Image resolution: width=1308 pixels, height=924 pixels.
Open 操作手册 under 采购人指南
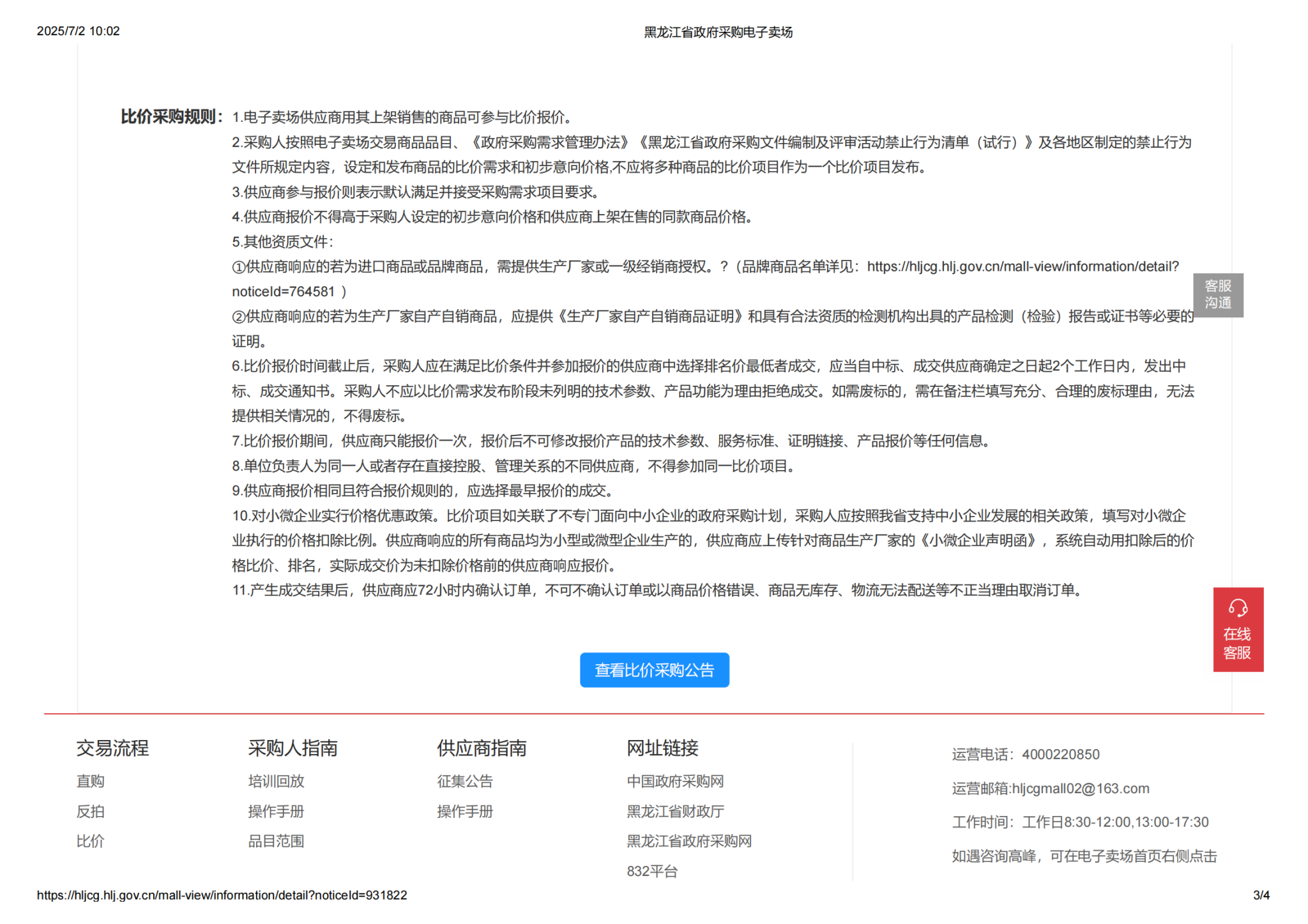coord(276,811)
